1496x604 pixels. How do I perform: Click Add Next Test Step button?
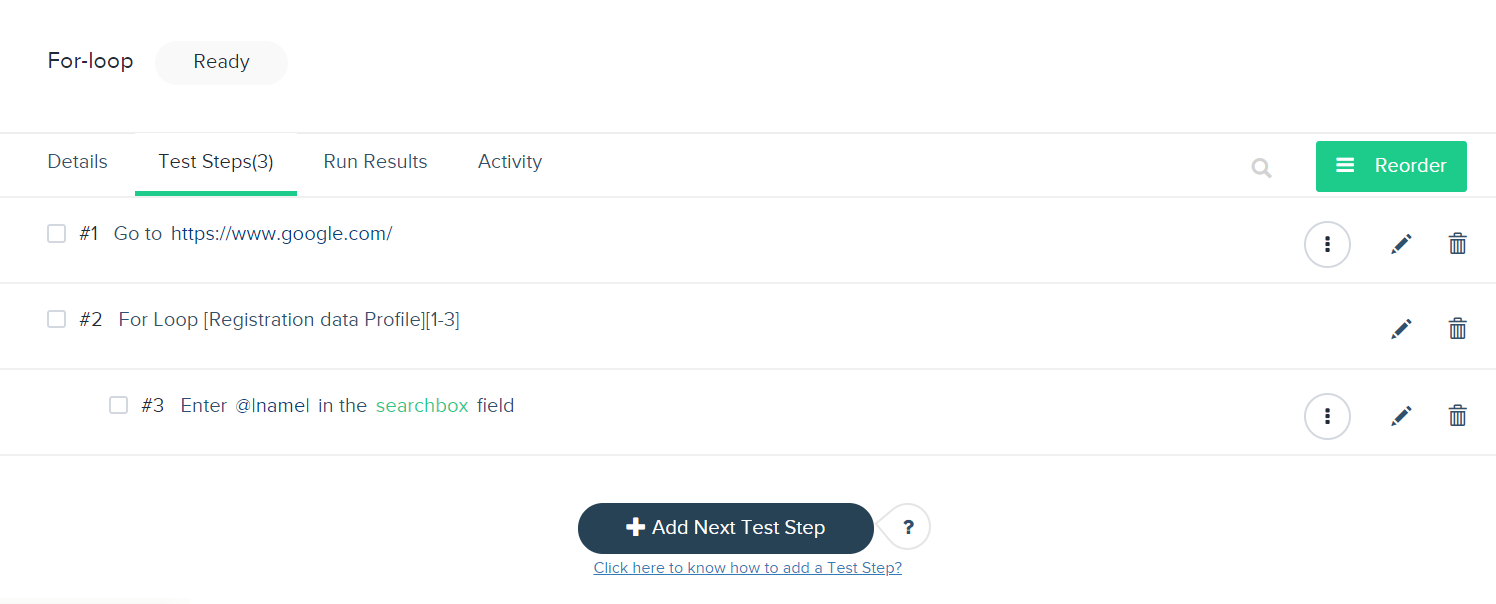point(726,528)
